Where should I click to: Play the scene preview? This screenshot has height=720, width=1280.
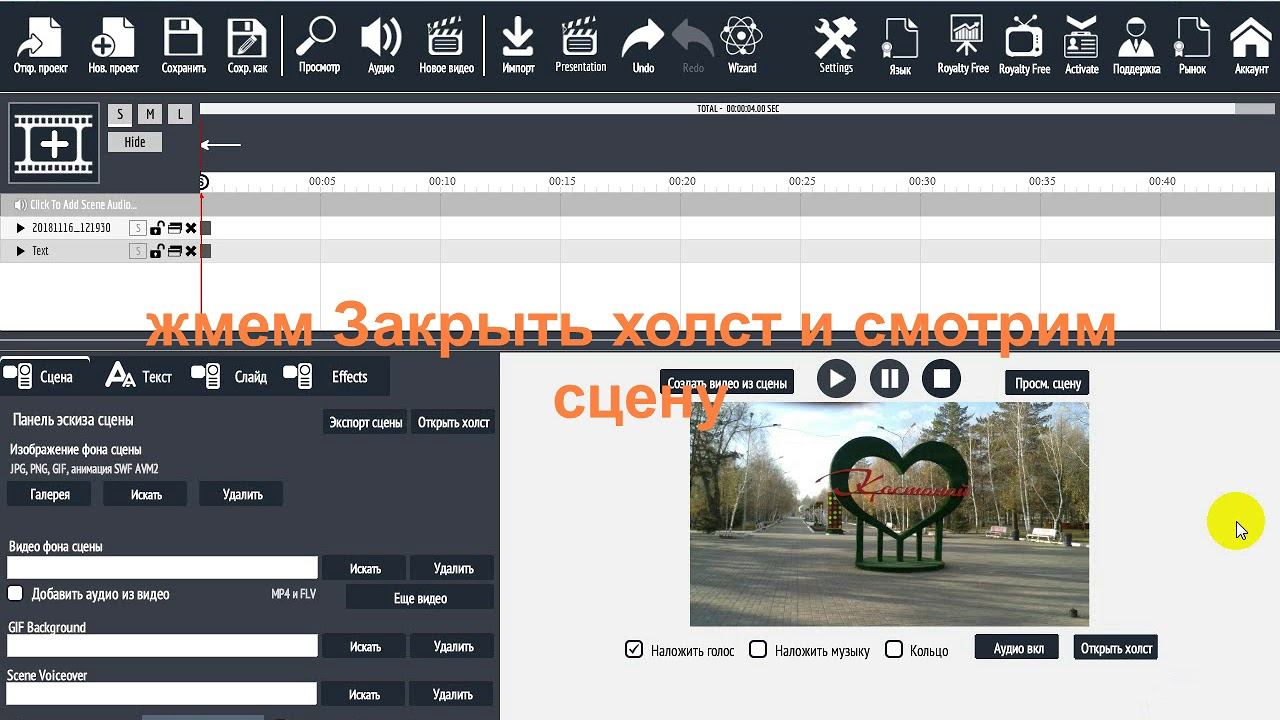tap(836, 379)
